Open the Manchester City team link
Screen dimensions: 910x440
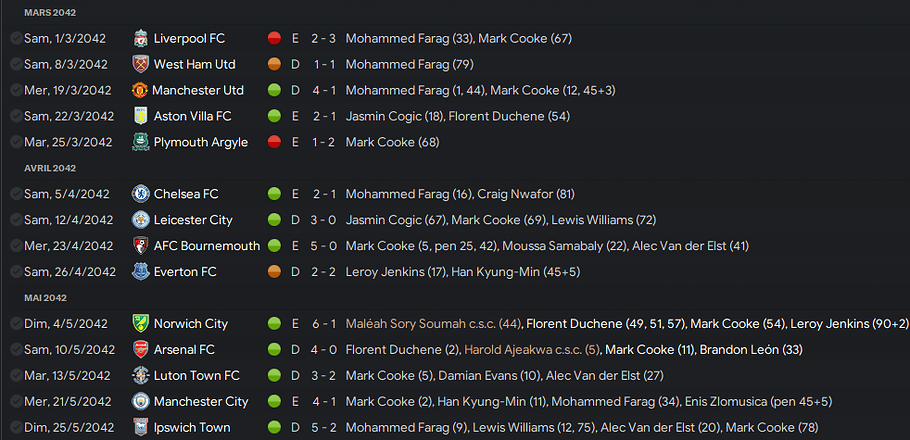(x=201, y=401)
